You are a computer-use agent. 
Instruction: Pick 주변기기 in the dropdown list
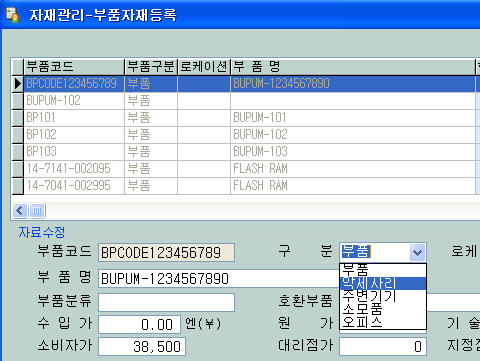[383, 296]
